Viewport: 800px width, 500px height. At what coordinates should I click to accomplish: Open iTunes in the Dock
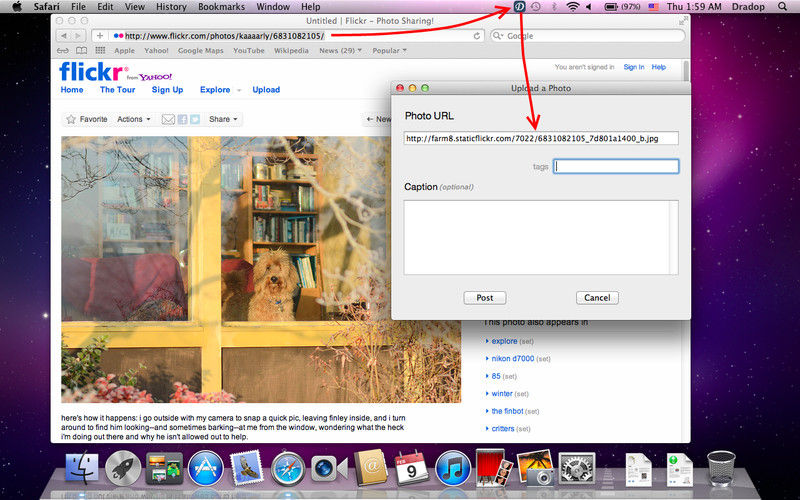(453, 468)
